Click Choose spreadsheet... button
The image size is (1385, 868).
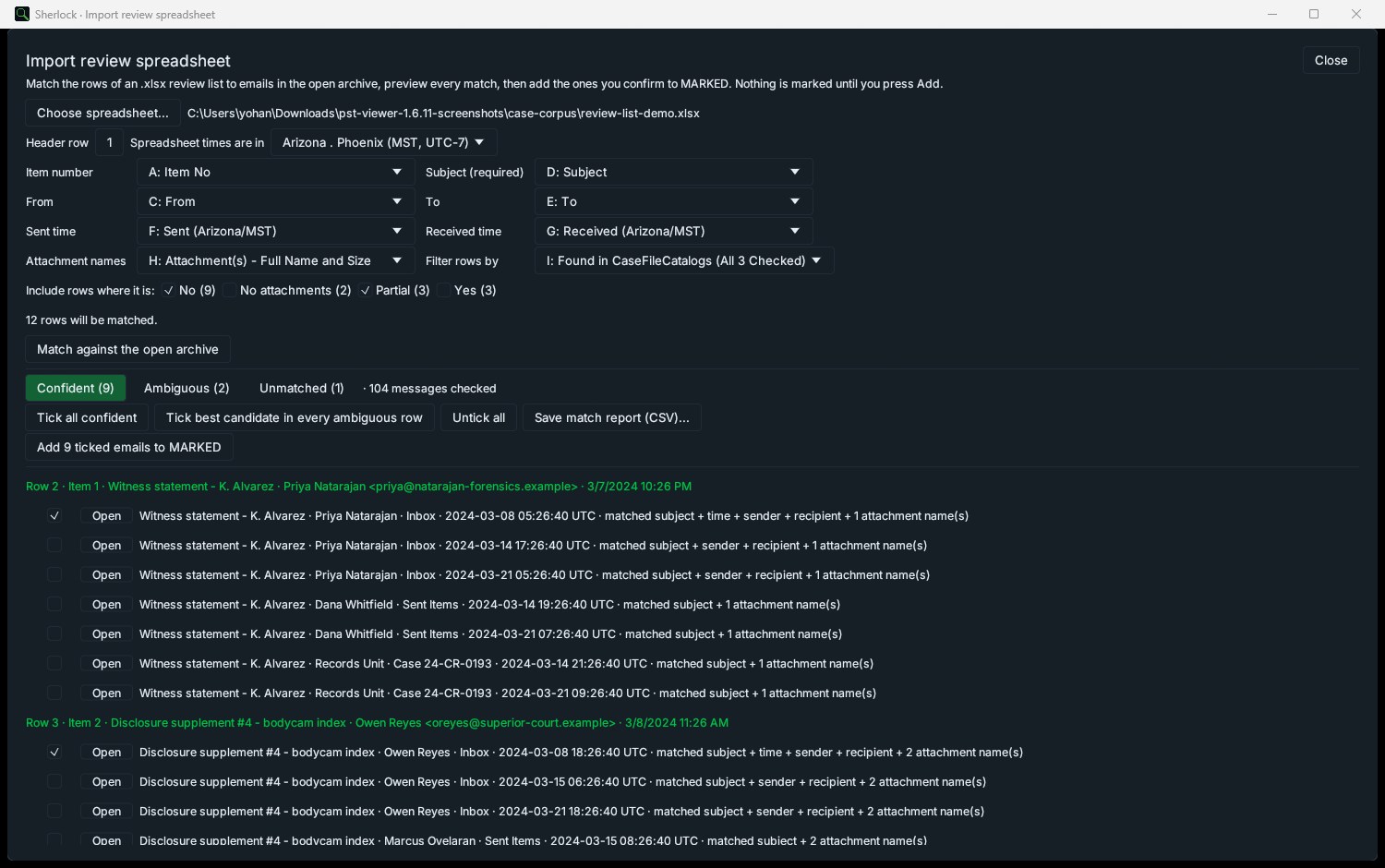click(102, 114)
